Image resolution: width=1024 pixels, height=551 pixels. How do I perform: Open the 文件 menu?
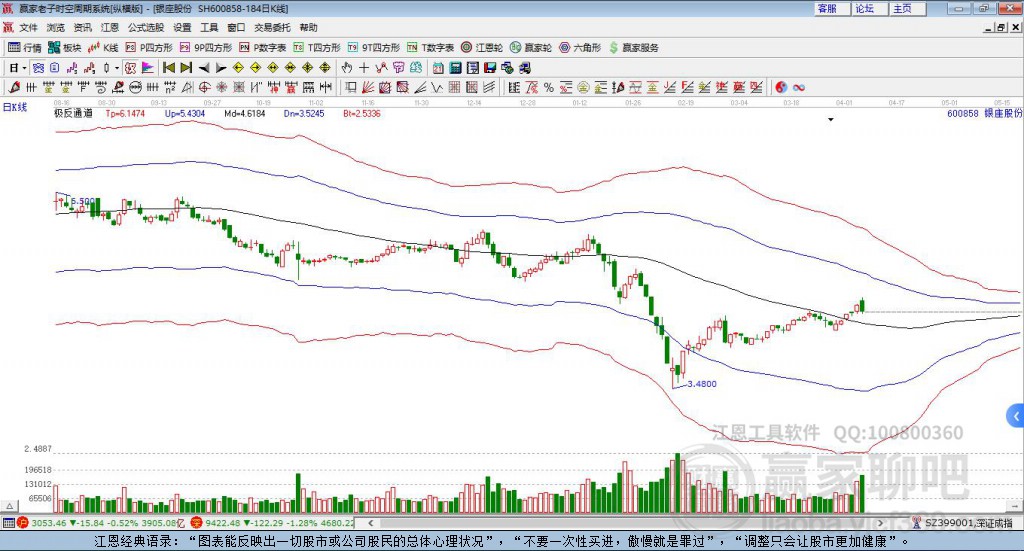tap(29, 27)
